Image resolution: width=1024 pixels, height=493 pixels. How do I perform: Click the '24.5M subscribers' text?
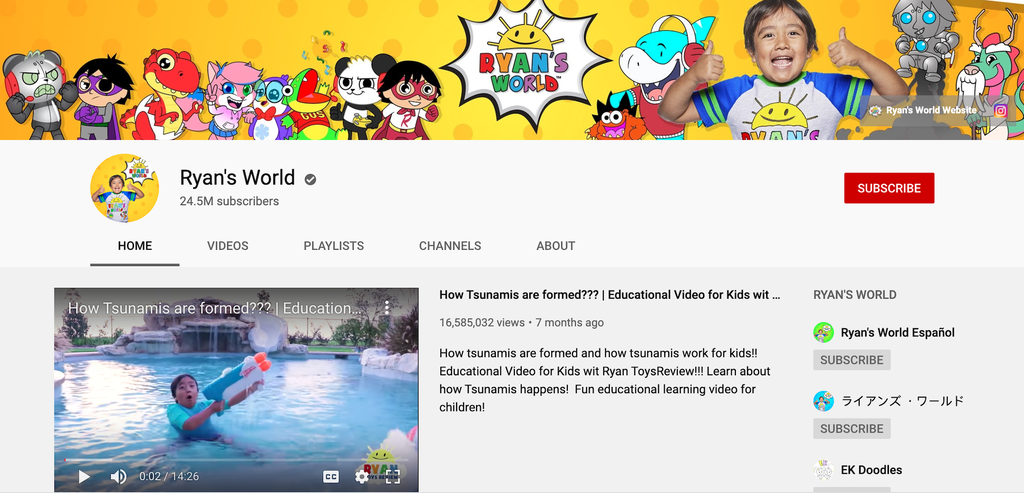point(229,201)
